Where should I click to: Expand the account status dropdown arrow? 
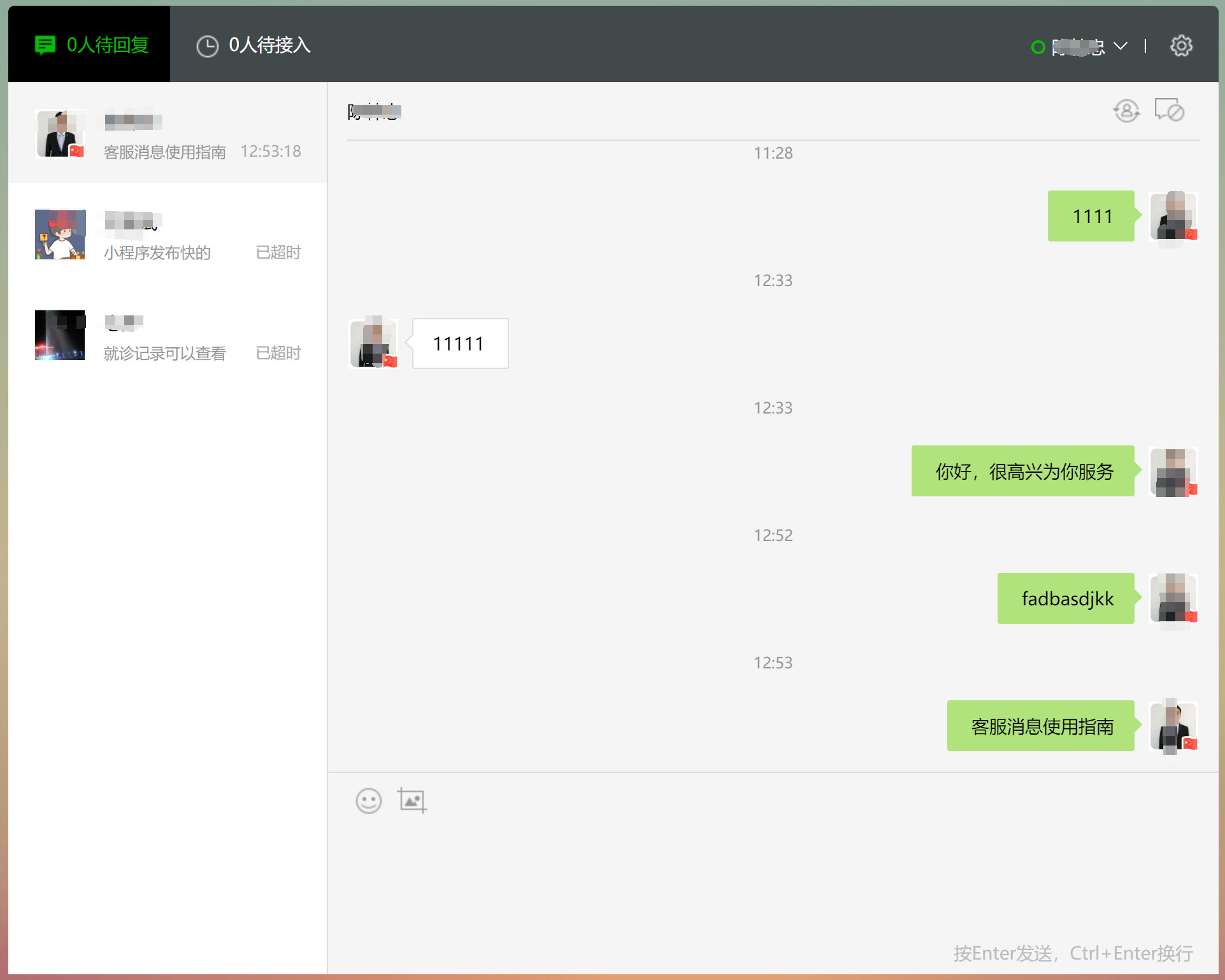[x=1120, y=46]
